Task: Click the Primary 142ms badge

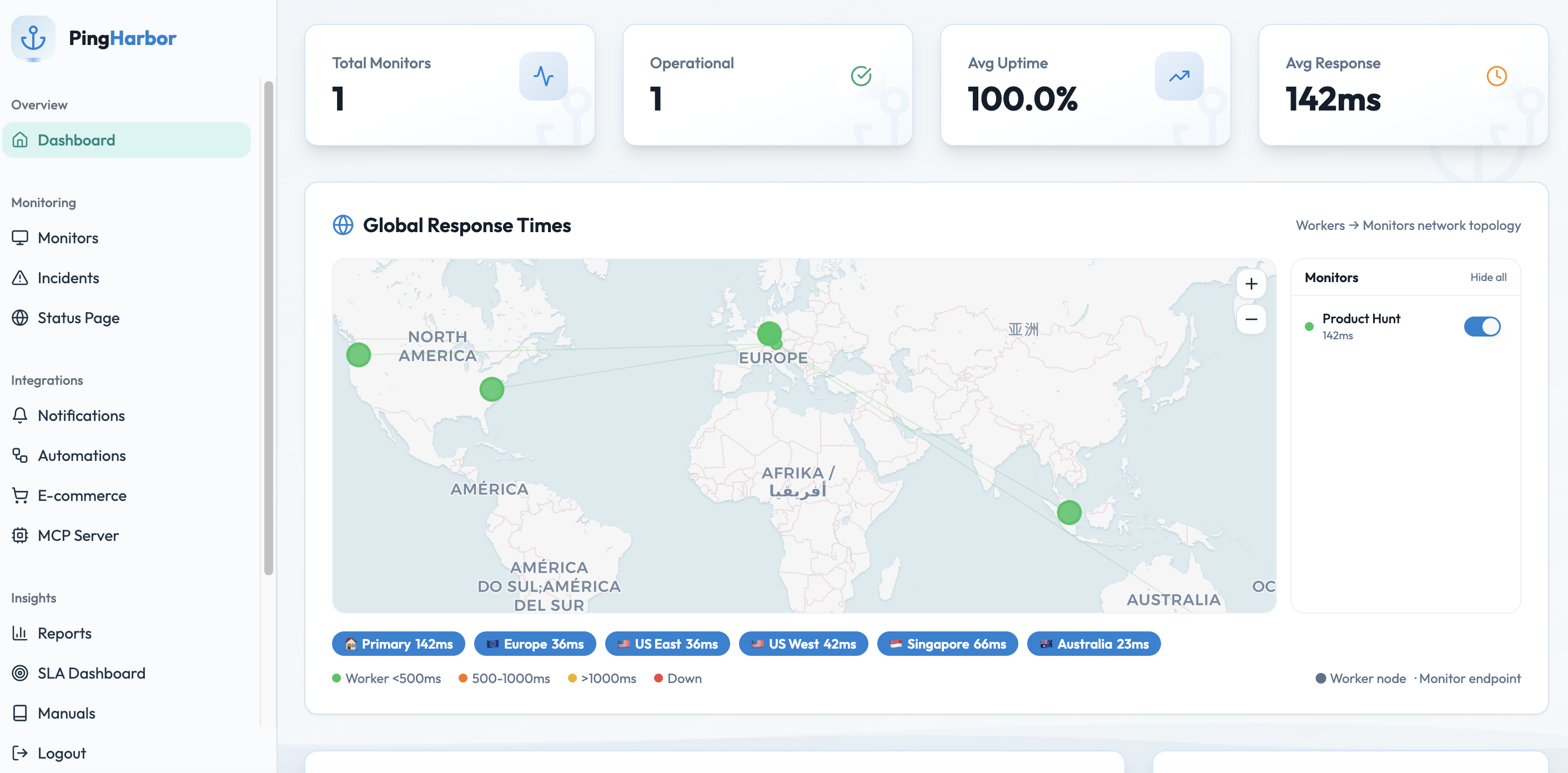Action: click(x=398, y=644)
